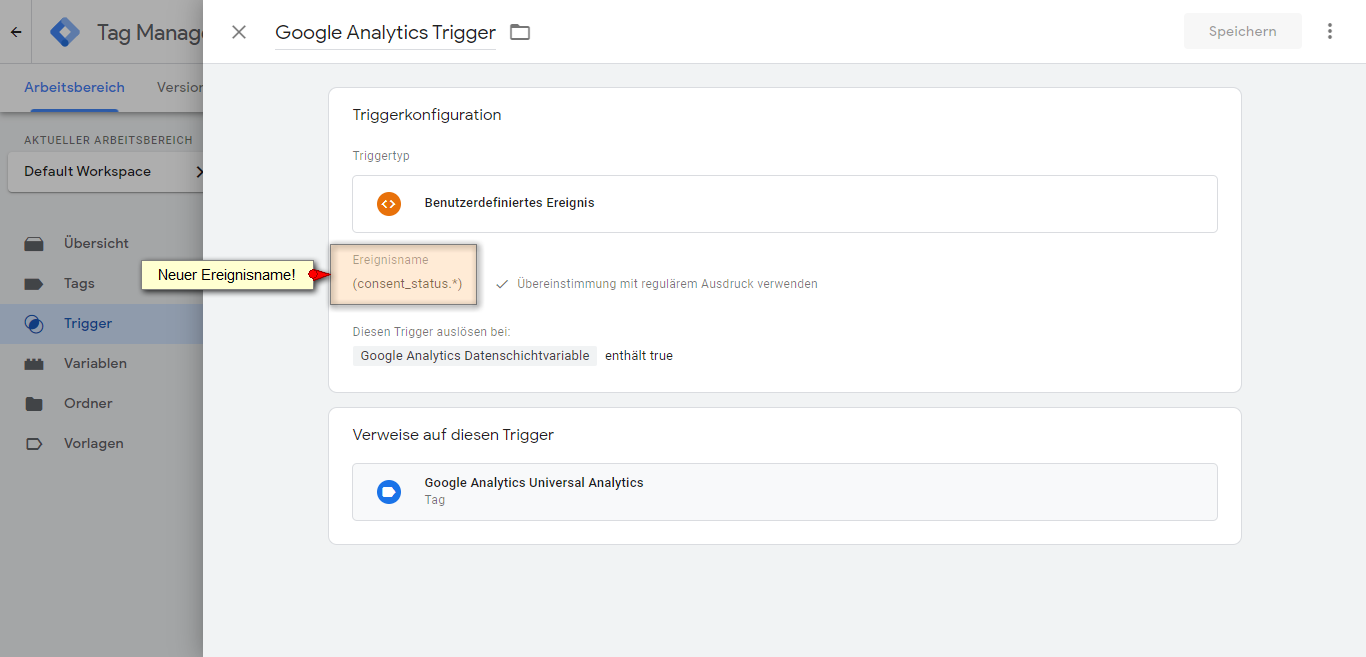This screenshot has height=657, width=1366.
Task: Expand the Default Workspace selector
Action: pyautogui.click(x=105, y=172)
